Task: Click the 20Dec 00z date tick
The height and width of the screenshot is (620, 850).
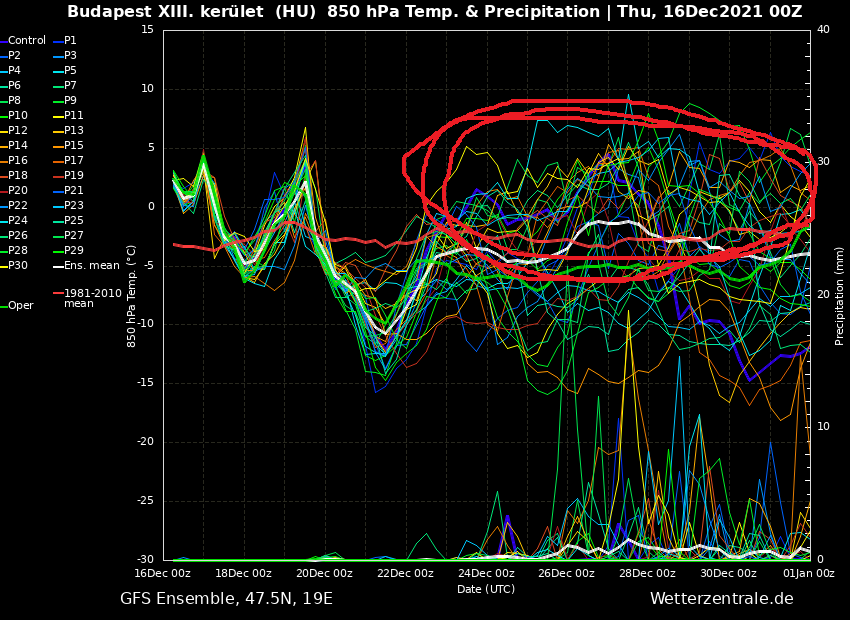Action: pyautogui.click(x=324, y=574)
